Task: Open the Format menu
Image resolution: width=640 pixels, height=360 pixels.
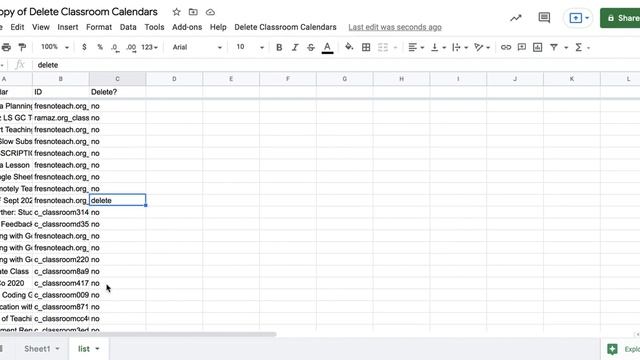Action: click(99, 27)
